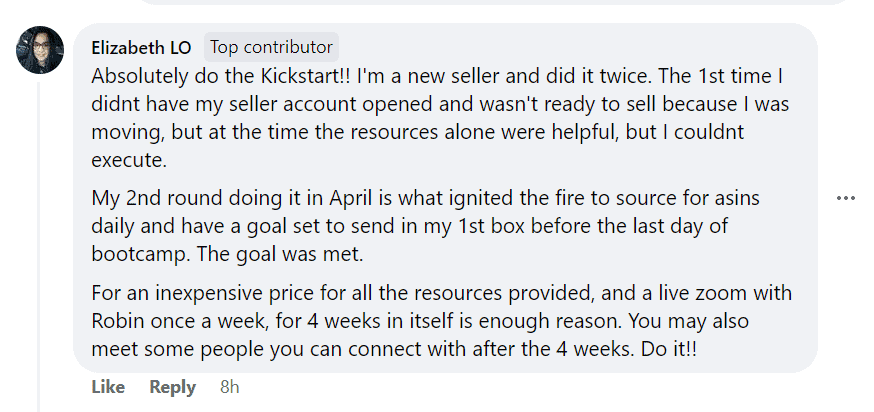Click the word execute ending first paragraph
Screen dimensions: 874x412
(123, 158)
